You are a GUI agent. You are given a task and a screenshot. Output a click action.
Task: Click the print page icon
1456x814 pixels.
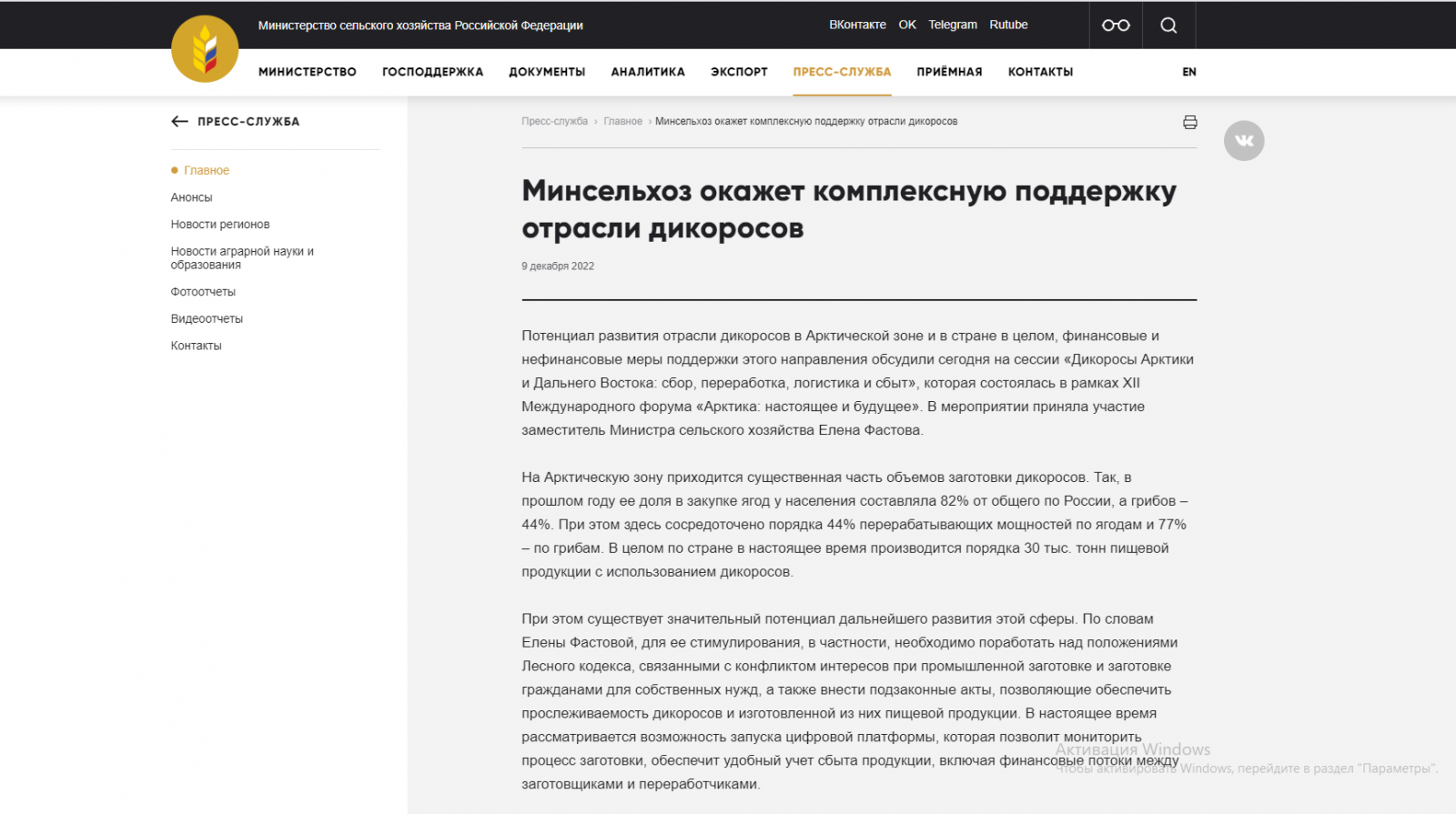(x=1189, y=122)
